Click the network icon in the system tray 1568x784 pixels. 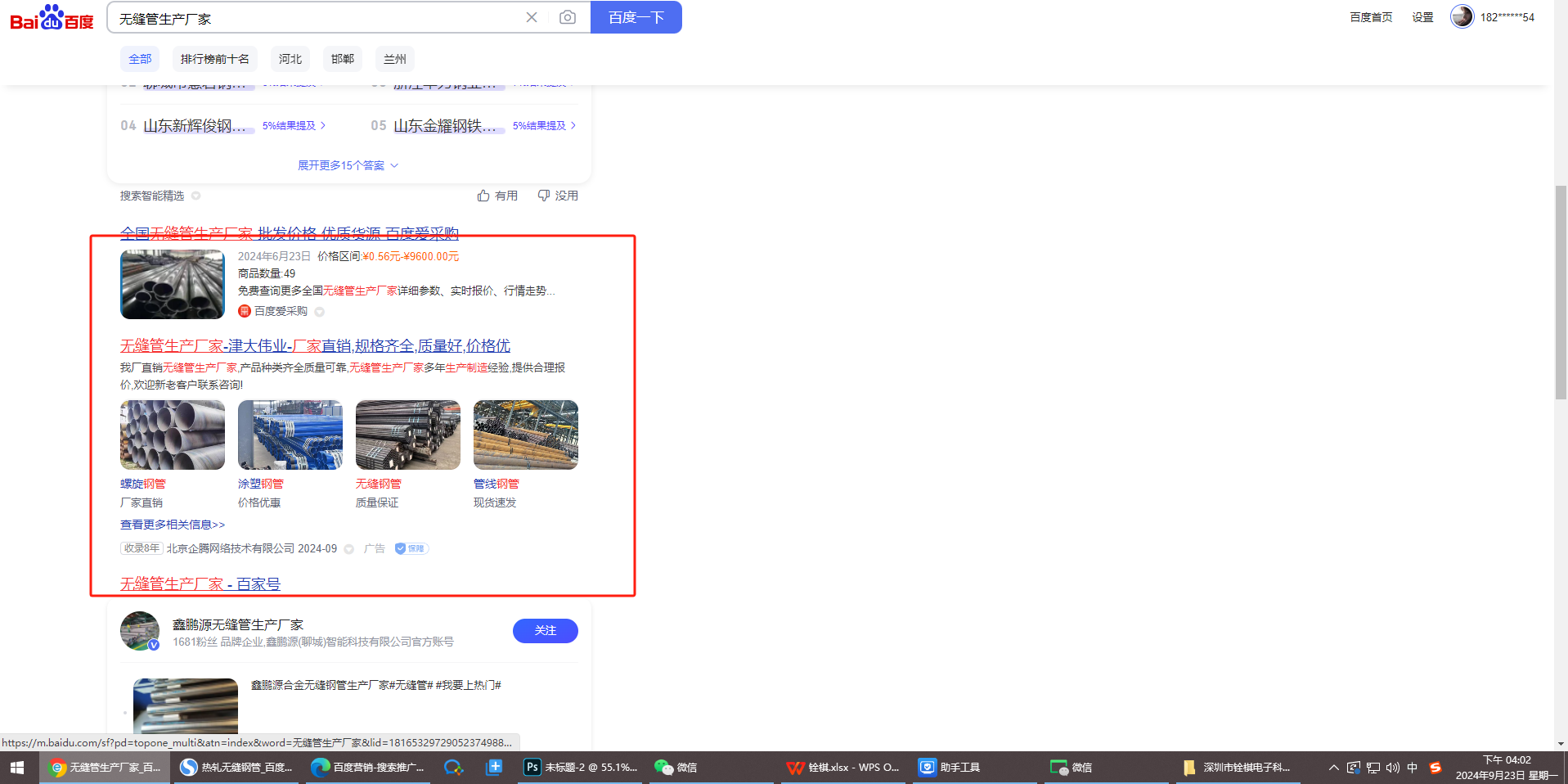click(x=1373, y=768)
